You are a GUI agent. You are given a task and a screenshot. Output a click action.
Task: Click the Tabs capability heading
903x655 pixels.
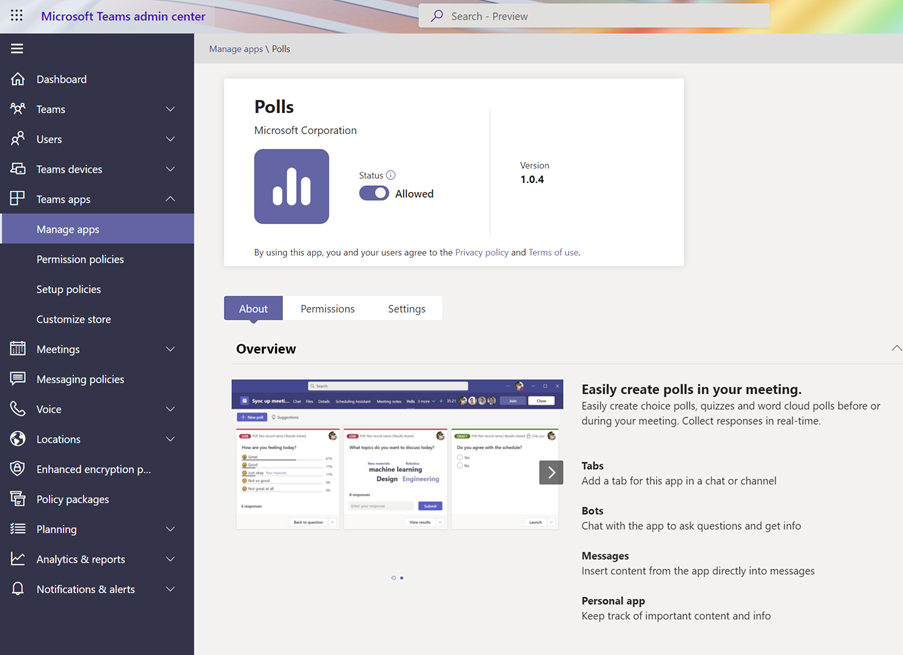(593, 465)
